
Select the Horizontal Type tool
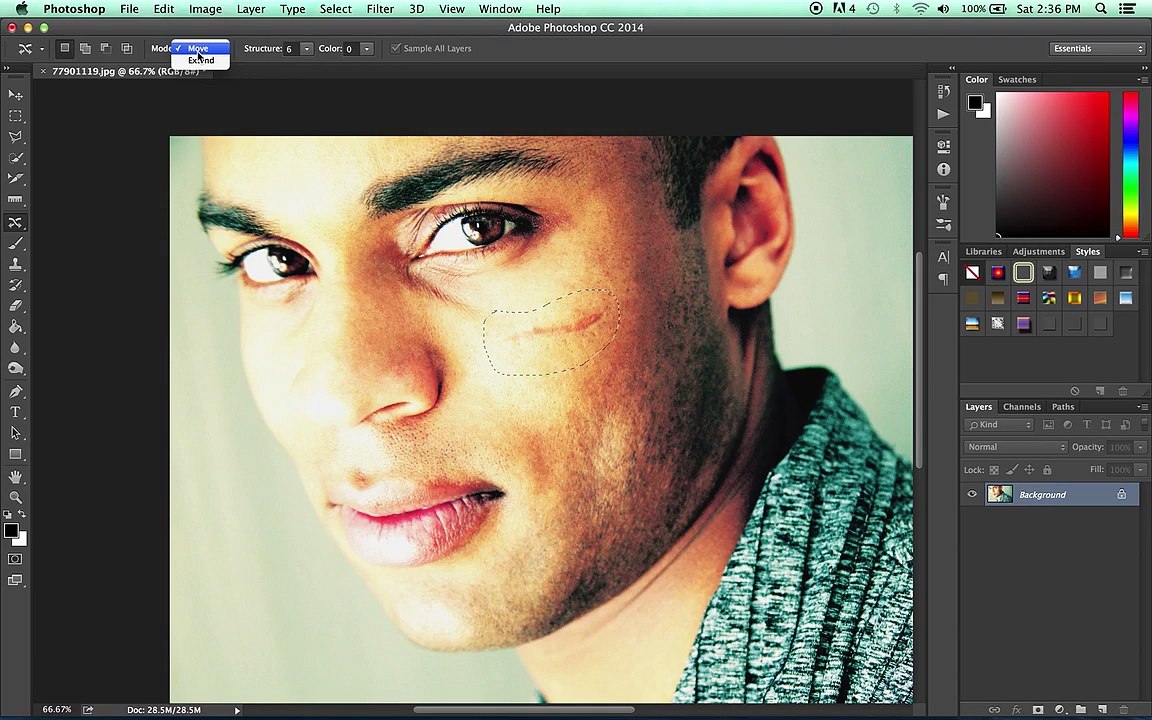pyautogui.click(x=15, y=412)
